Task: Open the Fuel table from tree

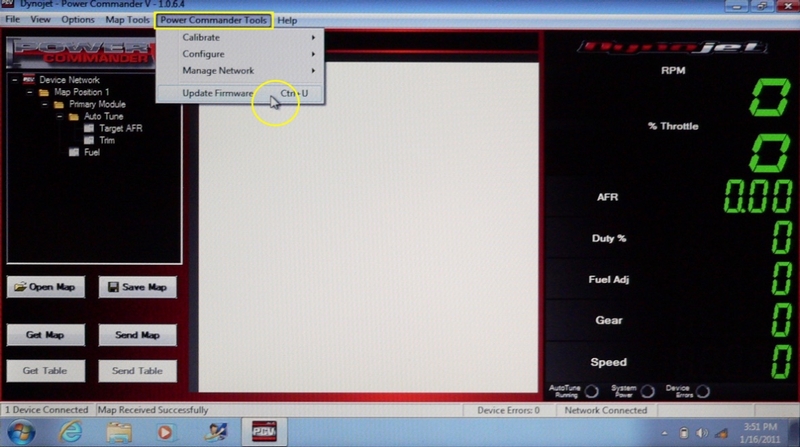Action: (x=74, y=153)
